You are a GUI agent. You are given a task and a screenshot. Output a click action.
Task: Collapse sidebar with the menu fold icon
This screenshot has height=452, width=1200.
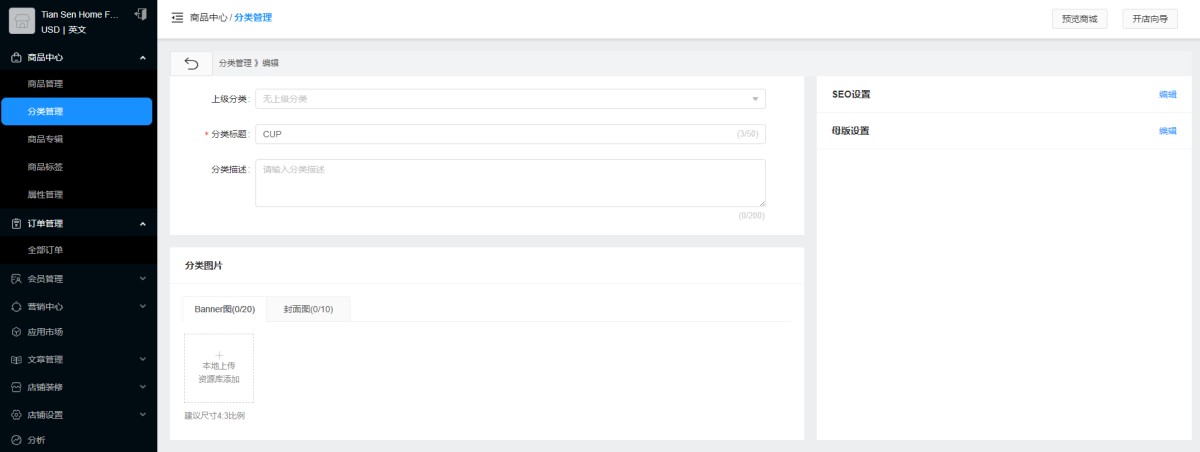pyautogui.click(x=177, y=18)
